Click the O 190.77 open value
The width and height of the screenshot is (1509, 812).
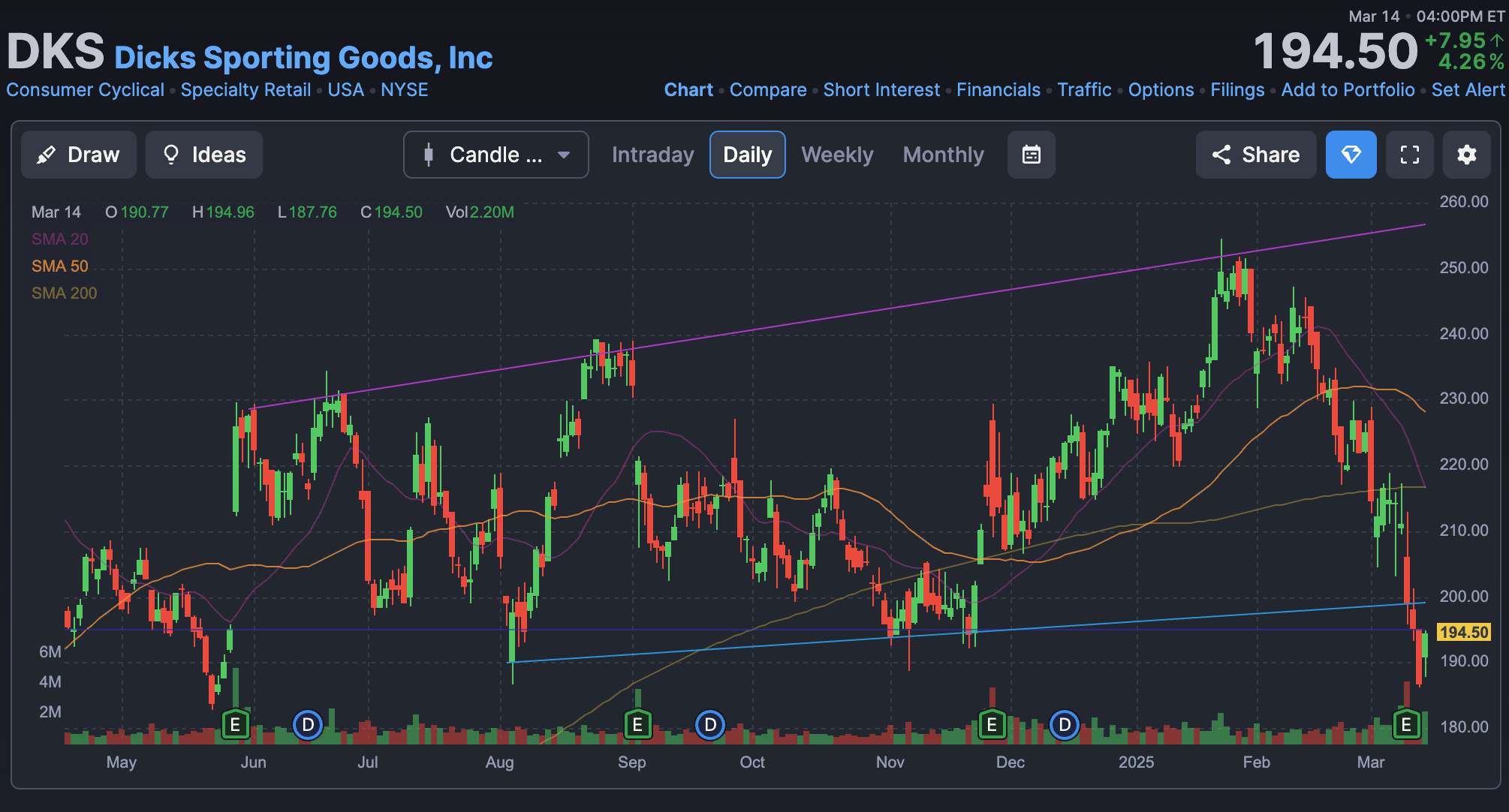click(x=137, y=212)
